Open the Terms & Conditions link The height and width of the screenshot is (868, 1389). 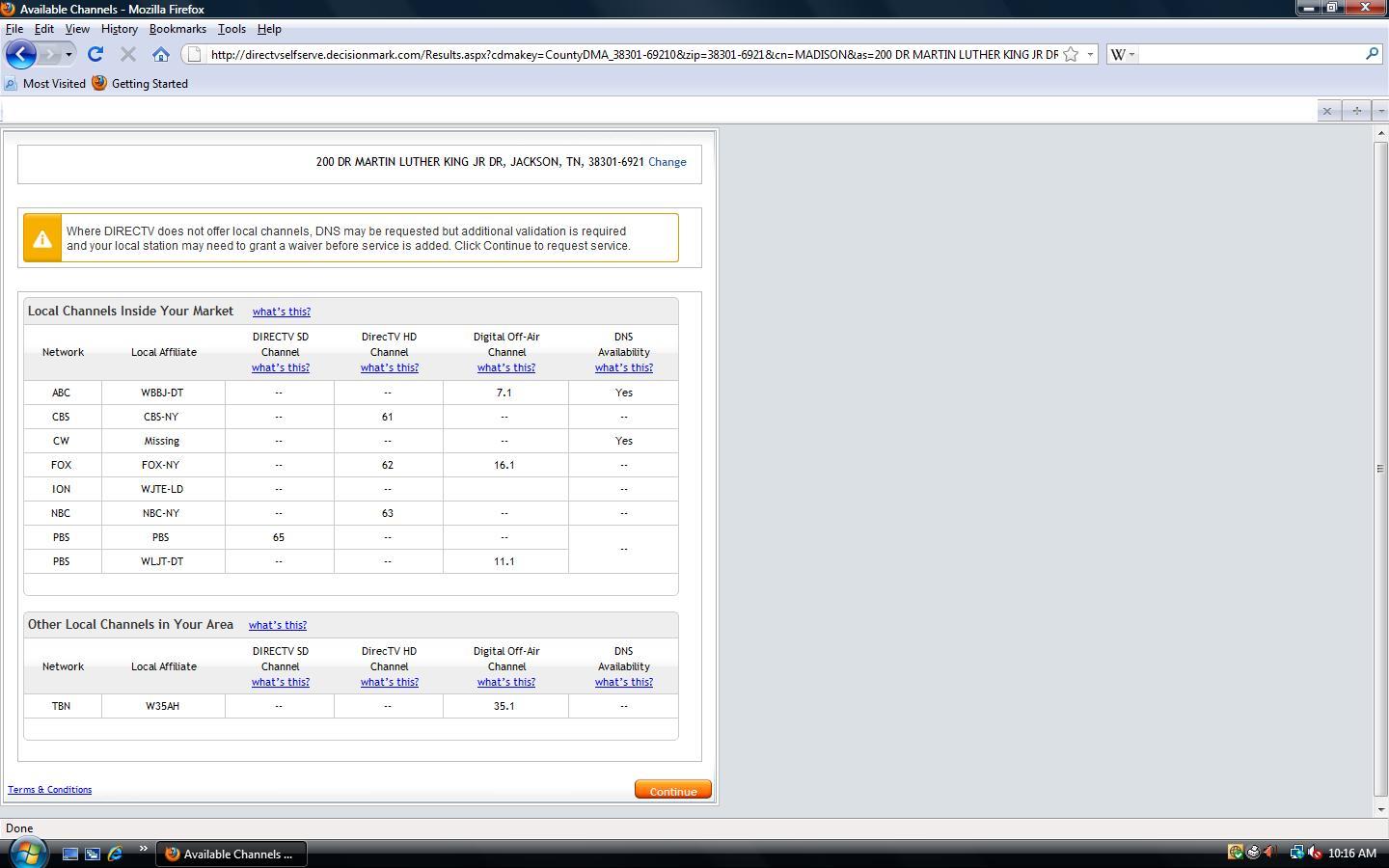(50, 790)
